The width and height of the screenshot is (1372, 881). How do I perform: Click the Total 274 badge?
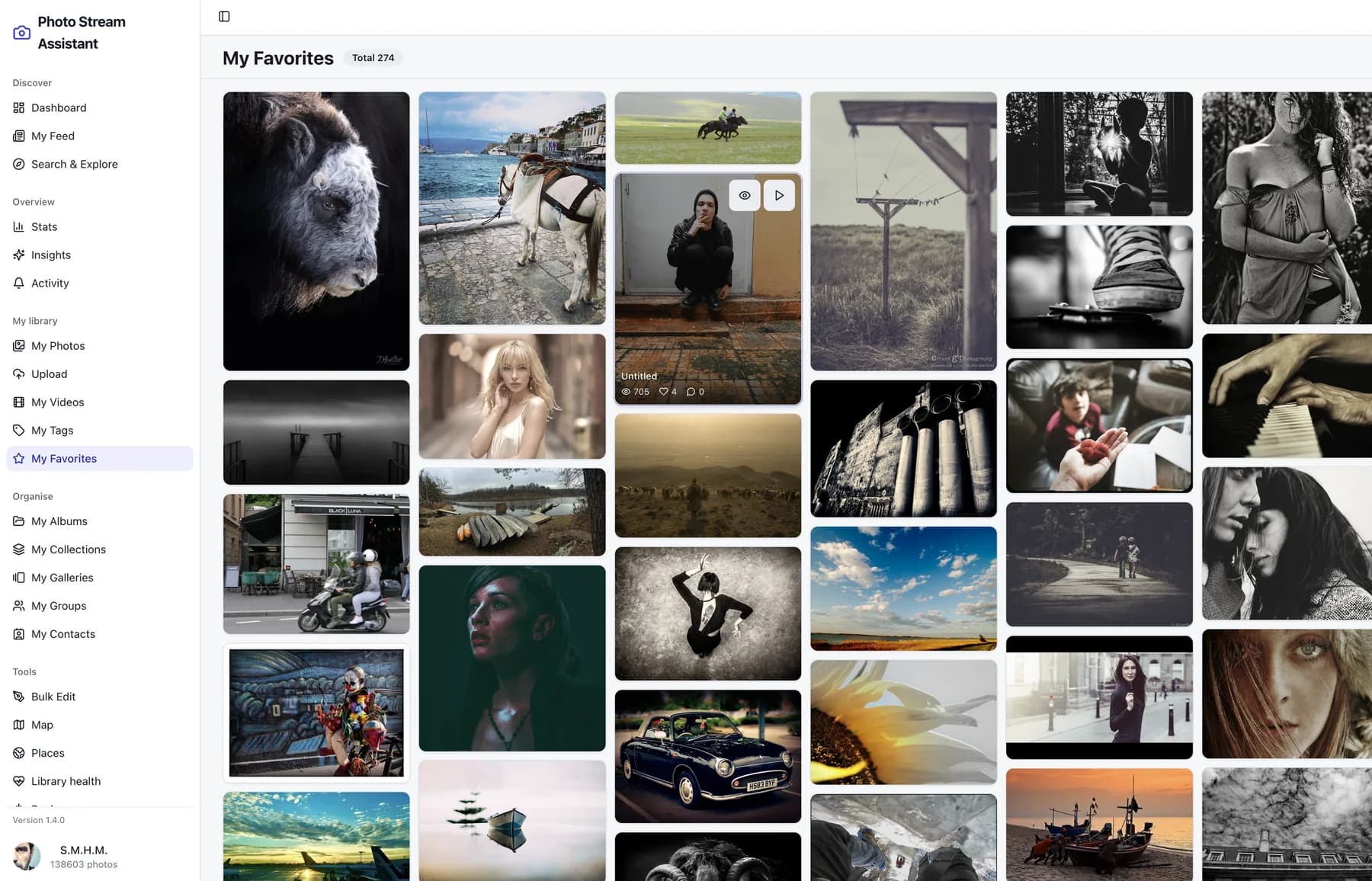pos(373,58)
